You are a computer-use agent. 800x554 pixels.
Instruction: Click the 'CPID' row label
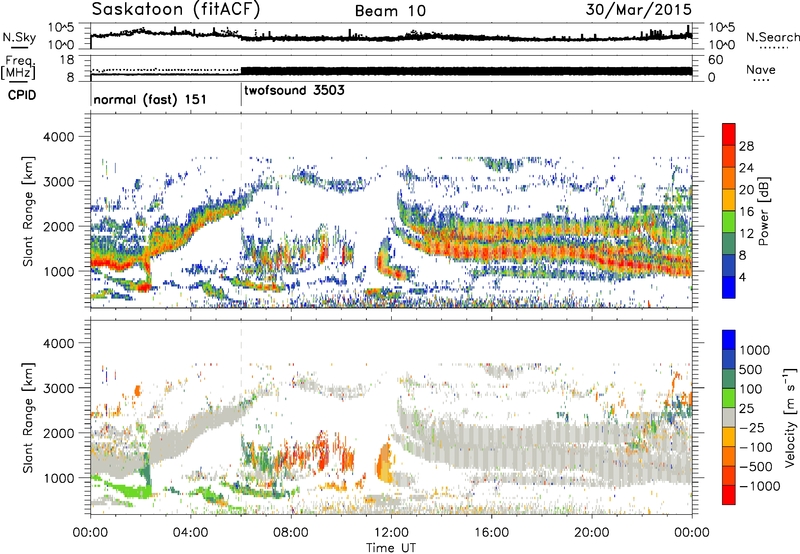point(21,95)
